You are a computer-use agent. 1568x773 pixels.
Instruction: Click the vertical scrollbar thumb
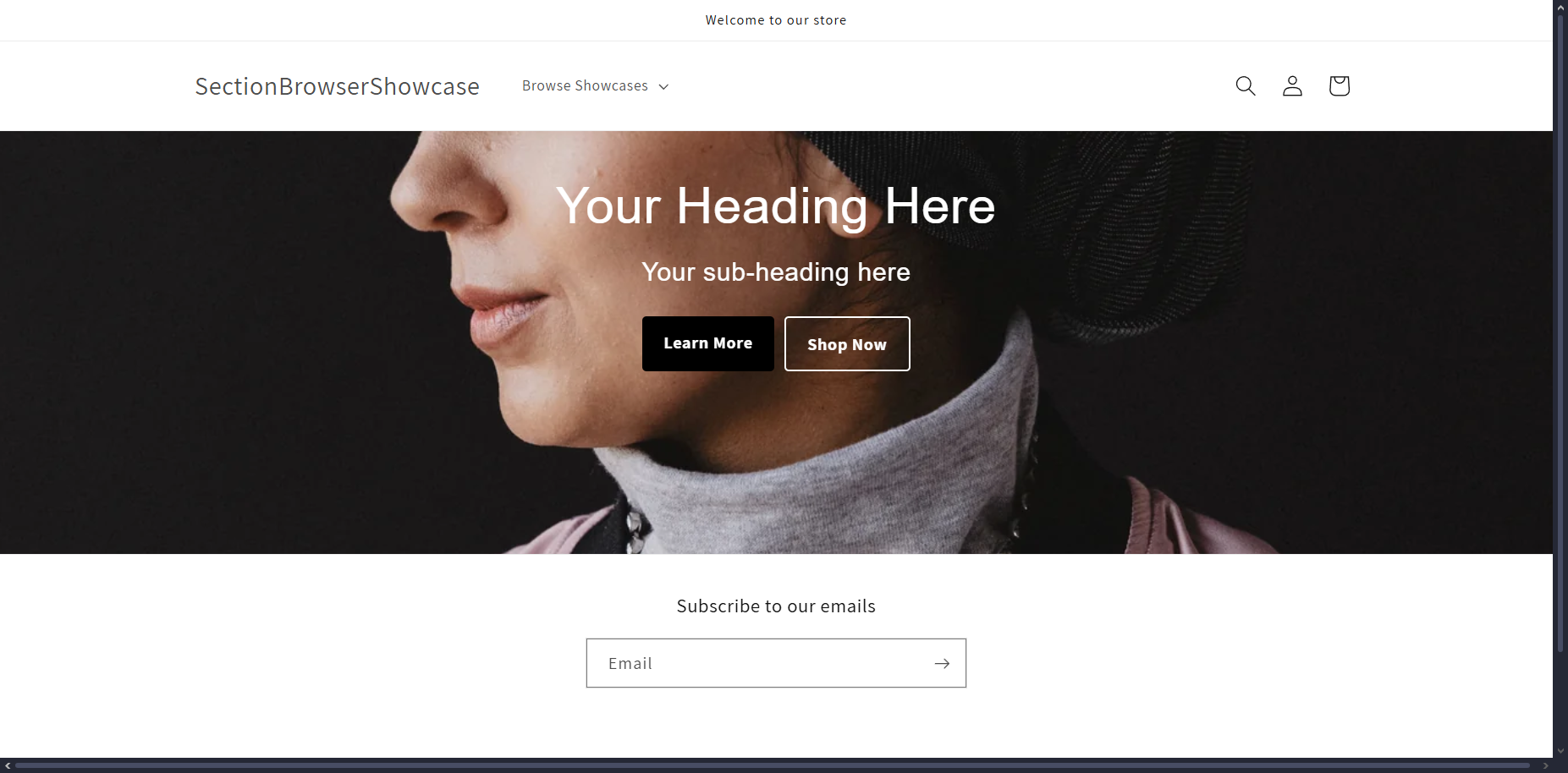(1560, 332)
